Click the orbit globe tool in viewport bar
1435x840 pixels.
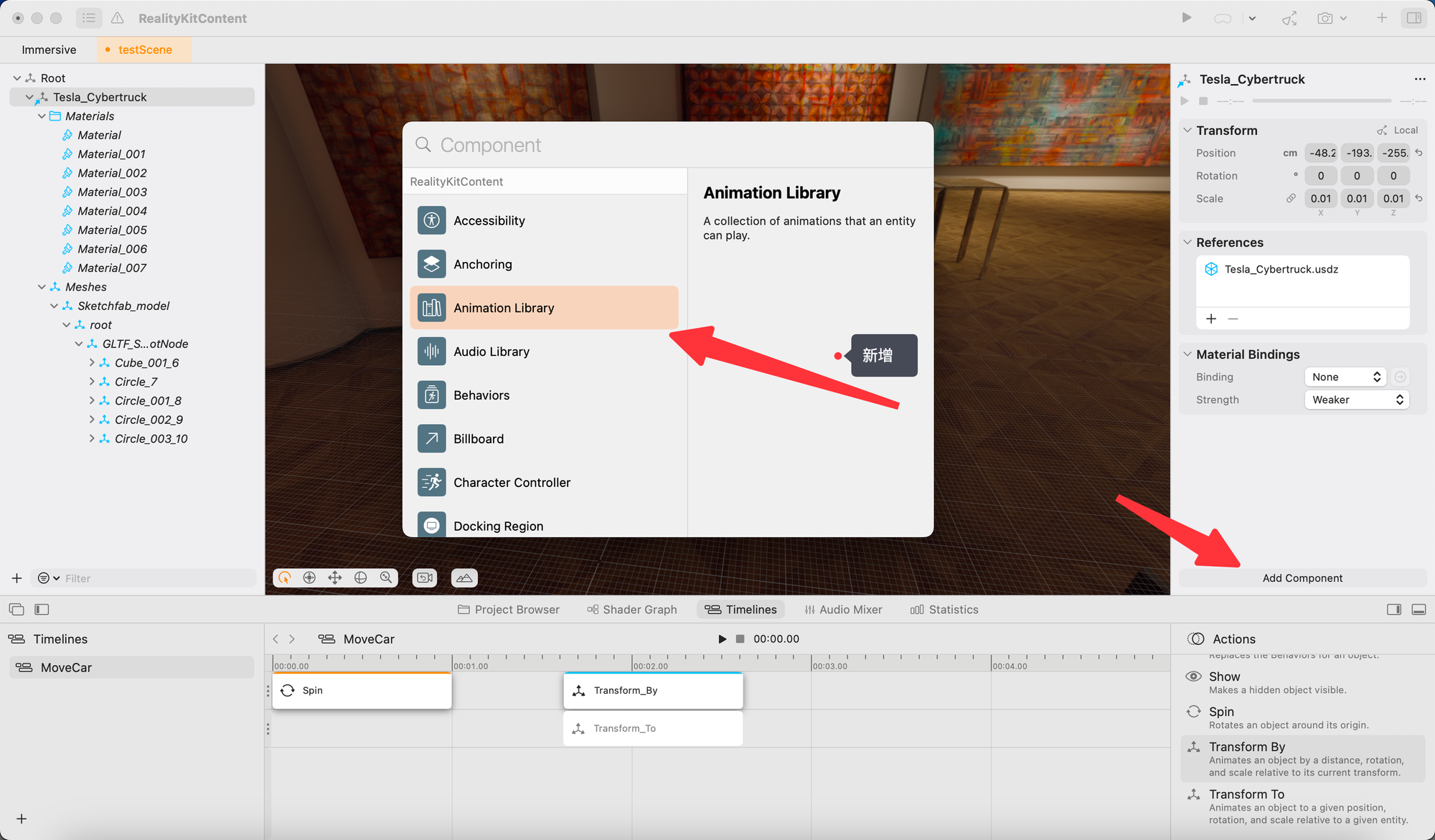(x=361, y=577)
